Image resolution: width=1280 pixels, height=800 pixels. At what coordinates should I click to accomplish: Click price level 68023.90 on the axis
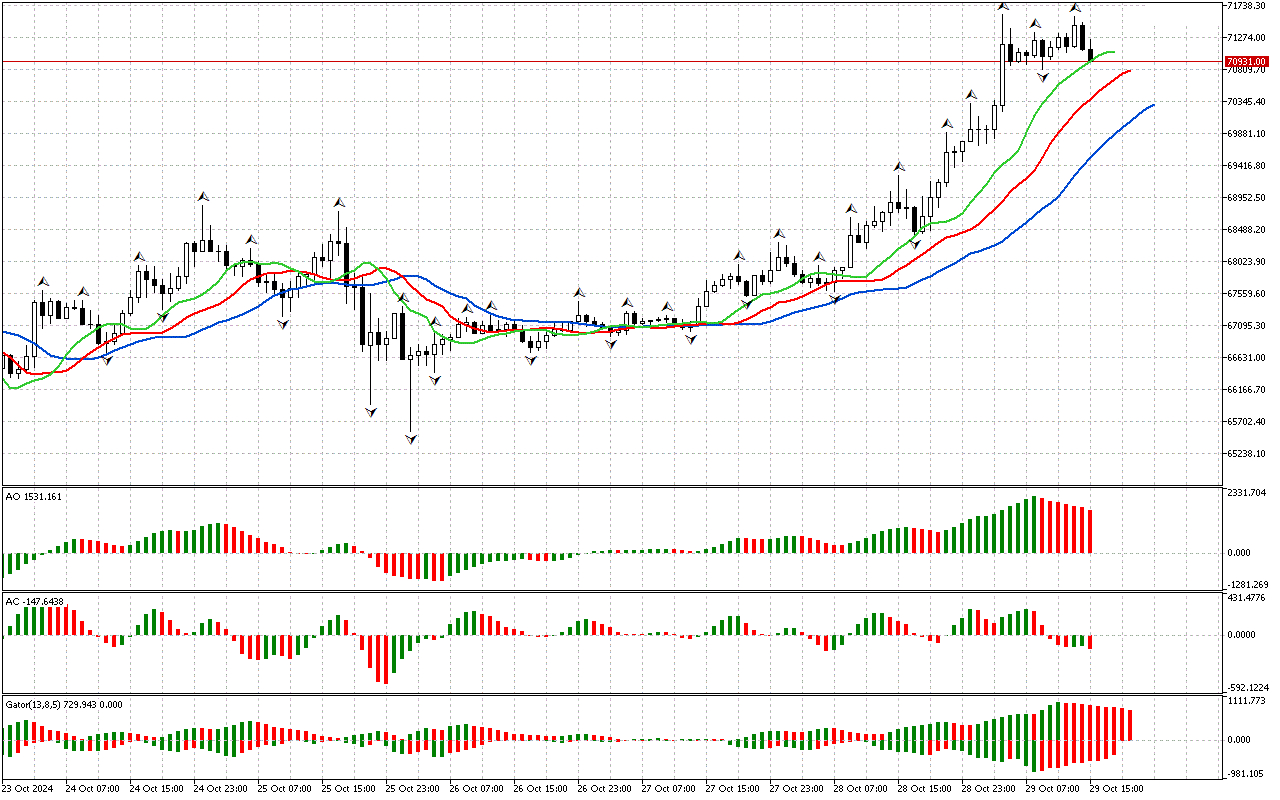(x=1248, y=262)
